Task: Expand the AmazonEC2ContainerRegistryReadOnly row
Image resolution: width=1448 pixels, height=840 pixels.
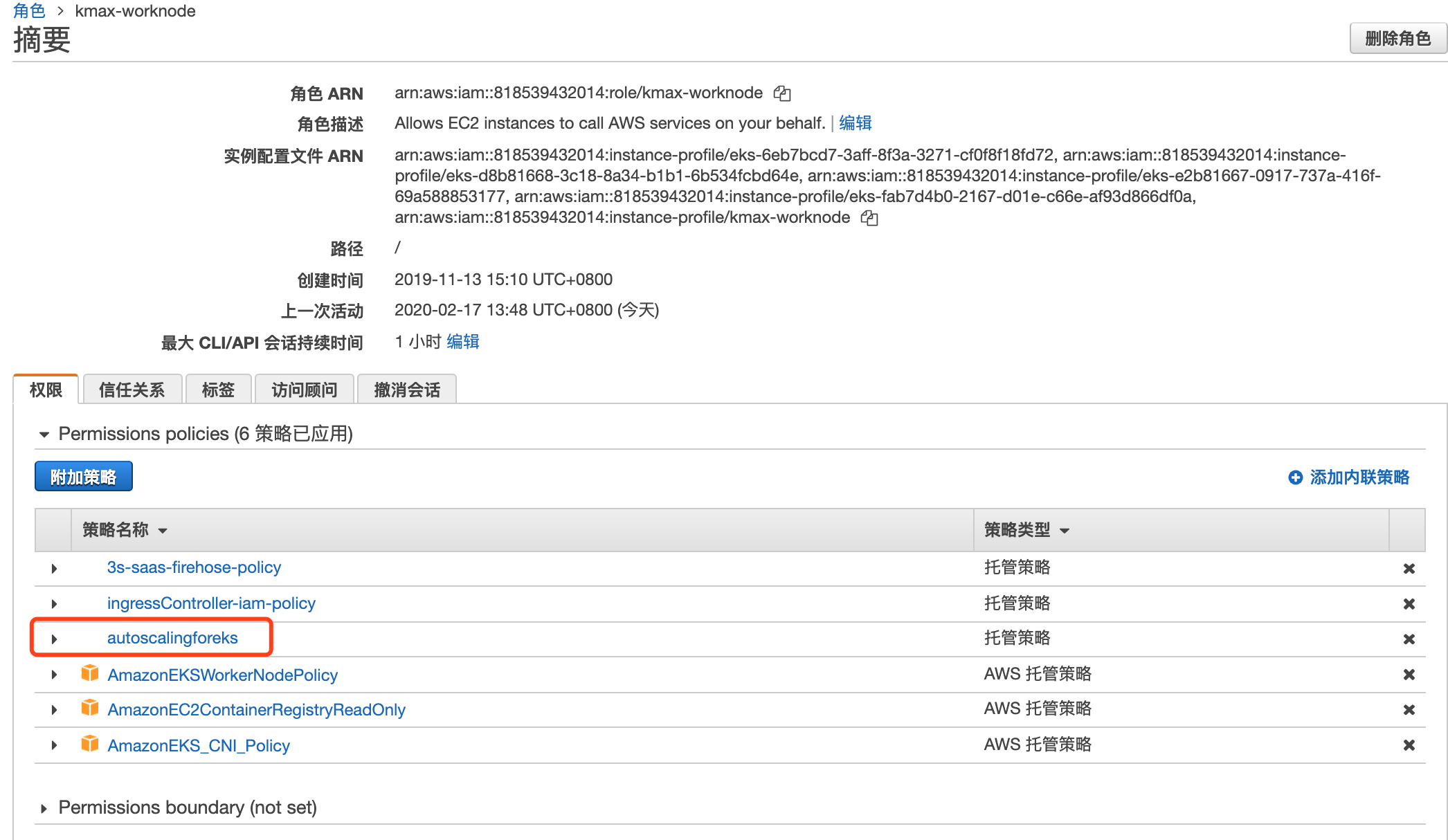Action: point(54,710)
